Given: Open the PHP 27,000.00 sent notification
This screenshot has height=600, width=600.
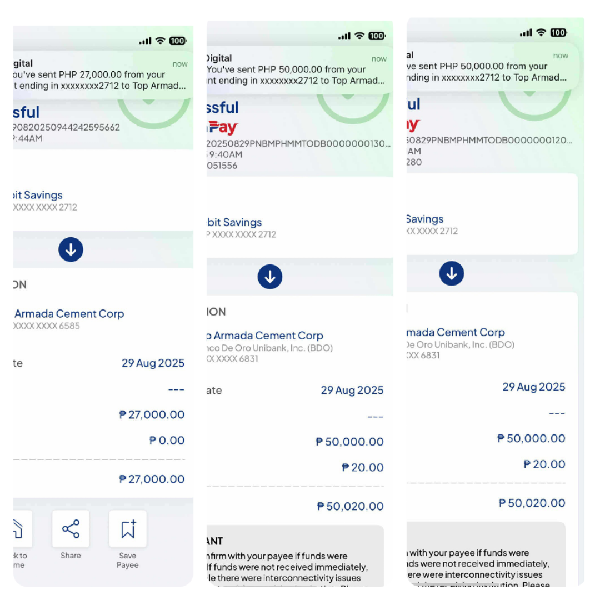Looking at the screenshot, I should point(103,75).
